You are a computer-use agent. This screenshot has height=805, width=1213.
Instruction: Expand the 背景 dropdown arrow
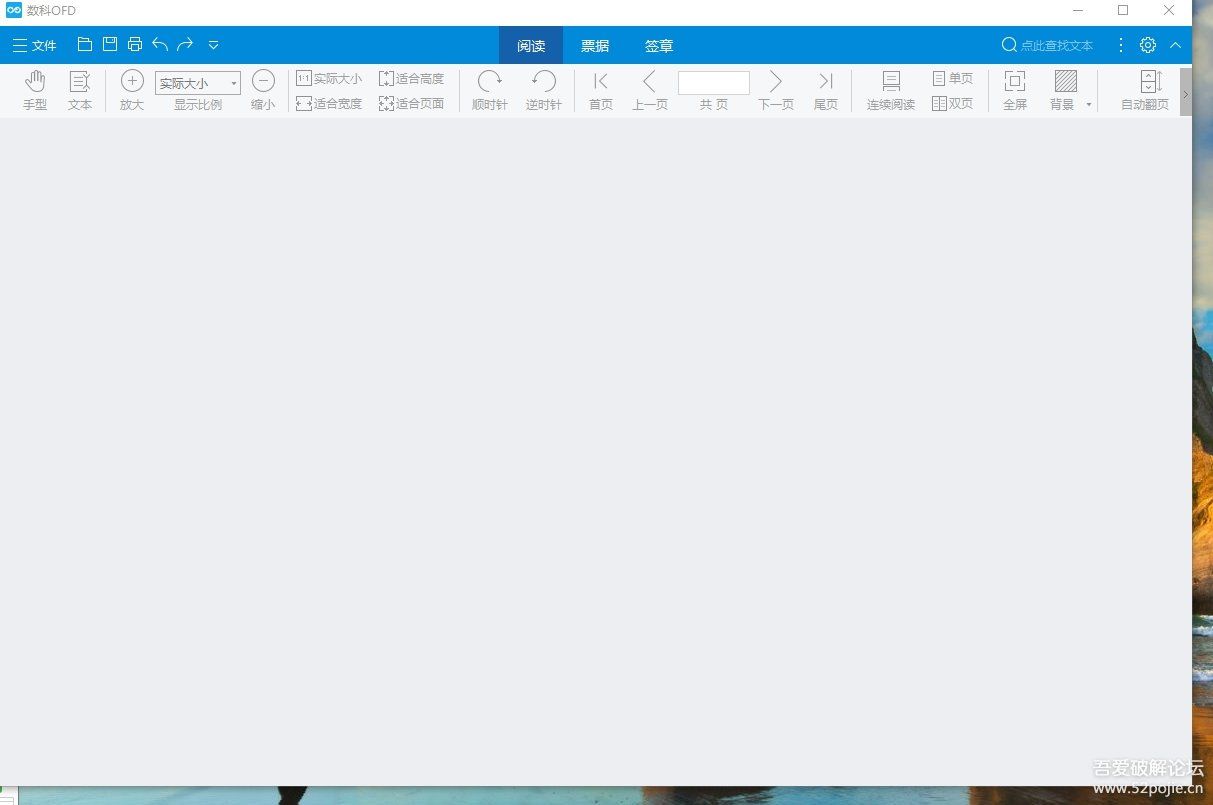(1089, 104)
